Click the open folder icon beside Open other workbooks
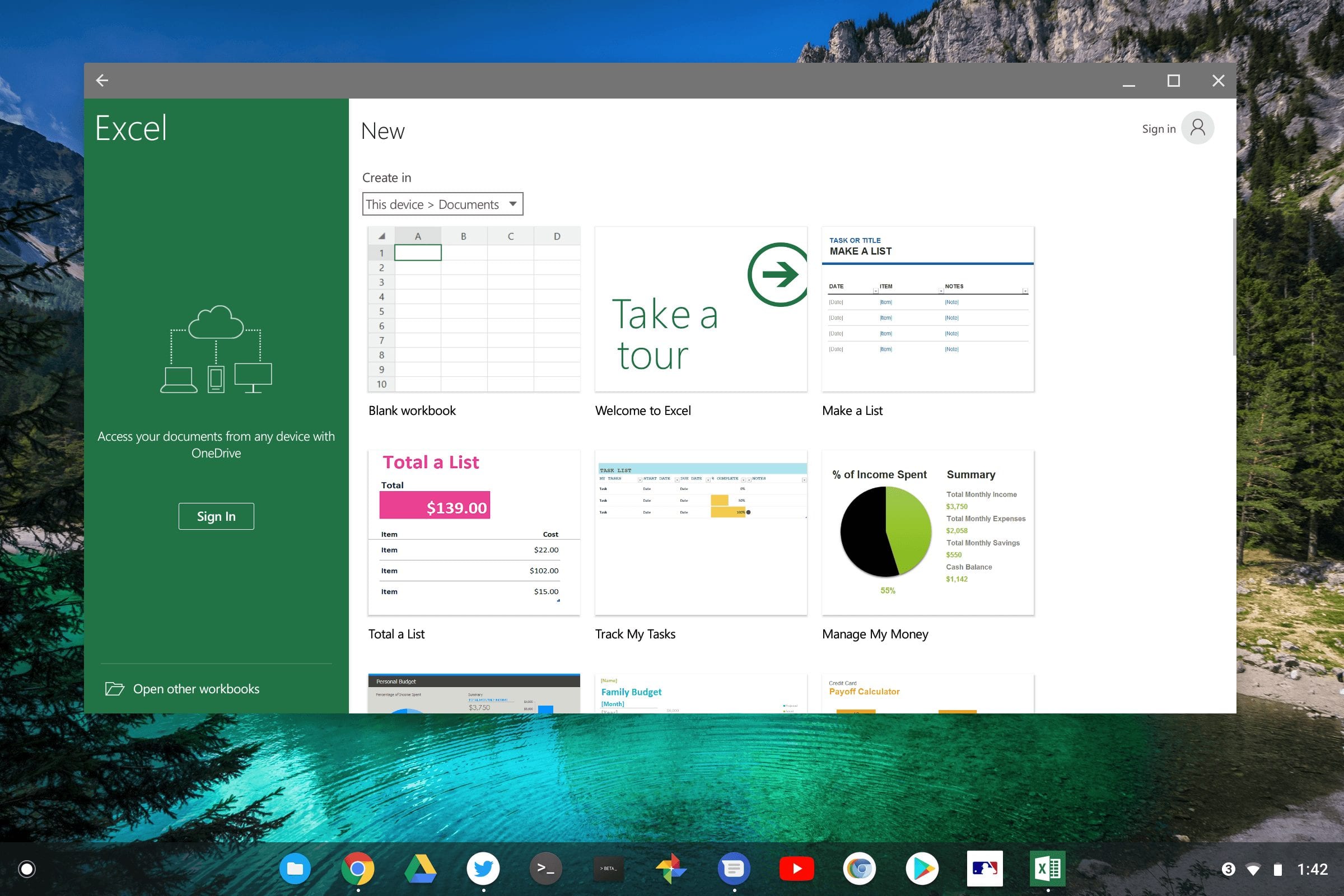 [114, 689]
